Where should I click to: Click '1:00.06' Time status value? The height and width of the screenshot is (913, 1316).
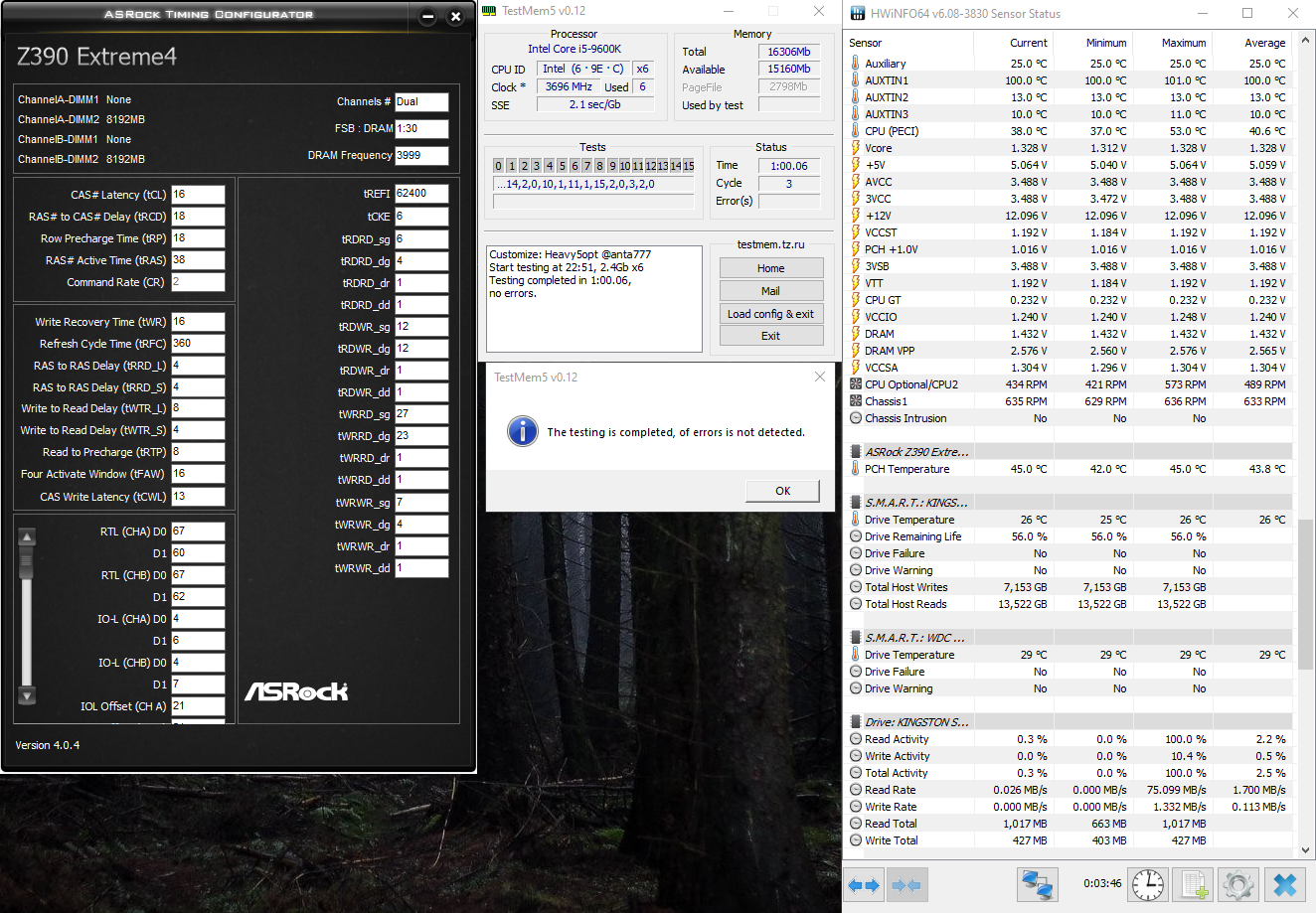pos(789,166)
